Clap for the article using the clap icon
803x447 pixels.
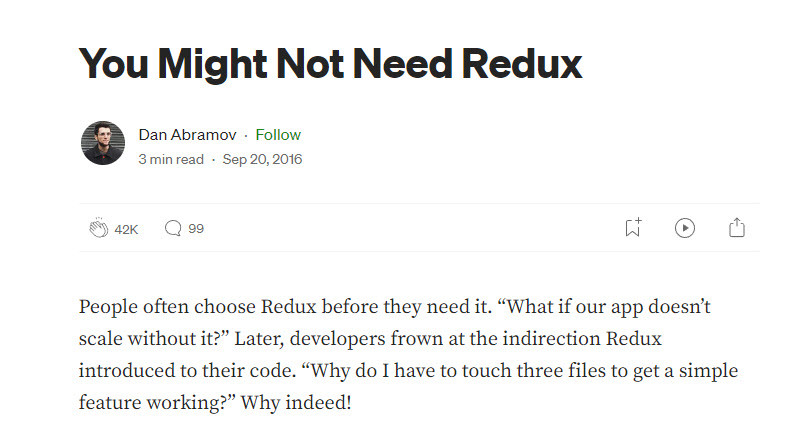click(98, 229)
